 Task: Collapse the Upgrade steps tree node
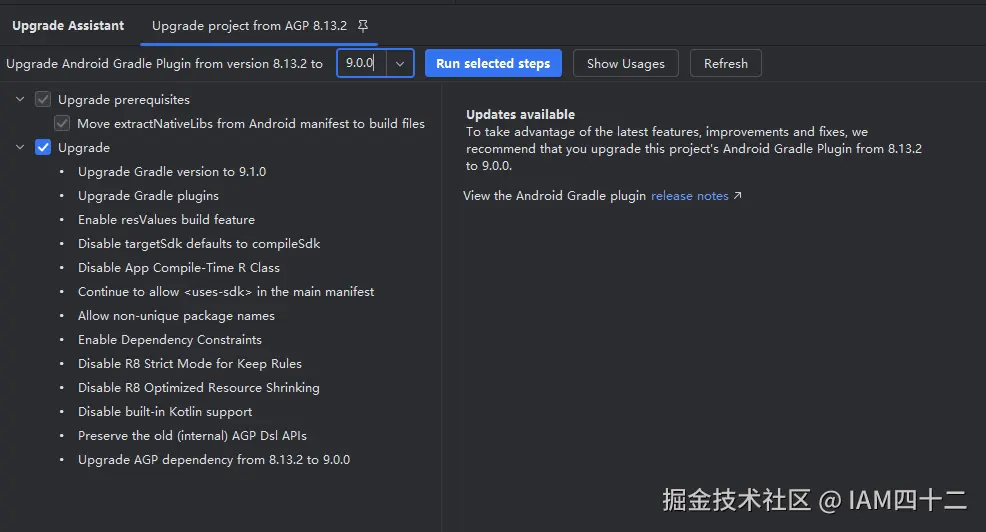click(20, 148)
